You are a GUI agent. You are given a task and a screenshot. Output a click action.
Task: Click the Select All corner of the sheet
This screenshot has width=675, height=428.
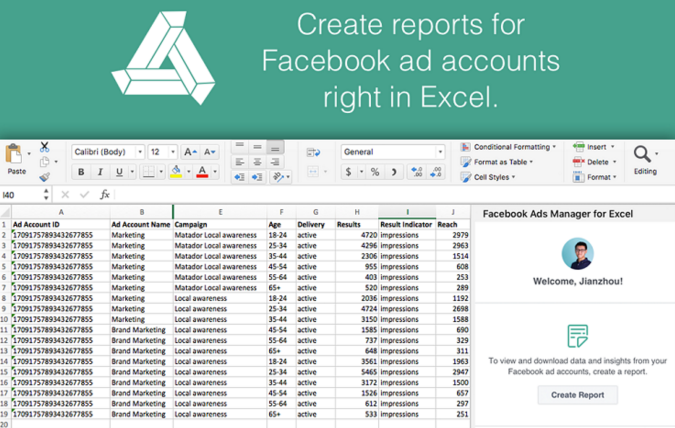[x=5, y=212]
